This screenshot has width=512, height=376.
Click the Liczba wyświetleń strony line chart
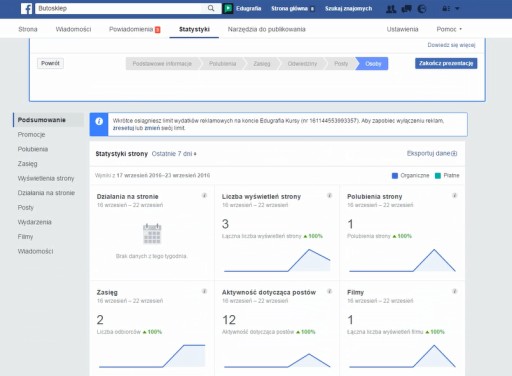[277, 260]
